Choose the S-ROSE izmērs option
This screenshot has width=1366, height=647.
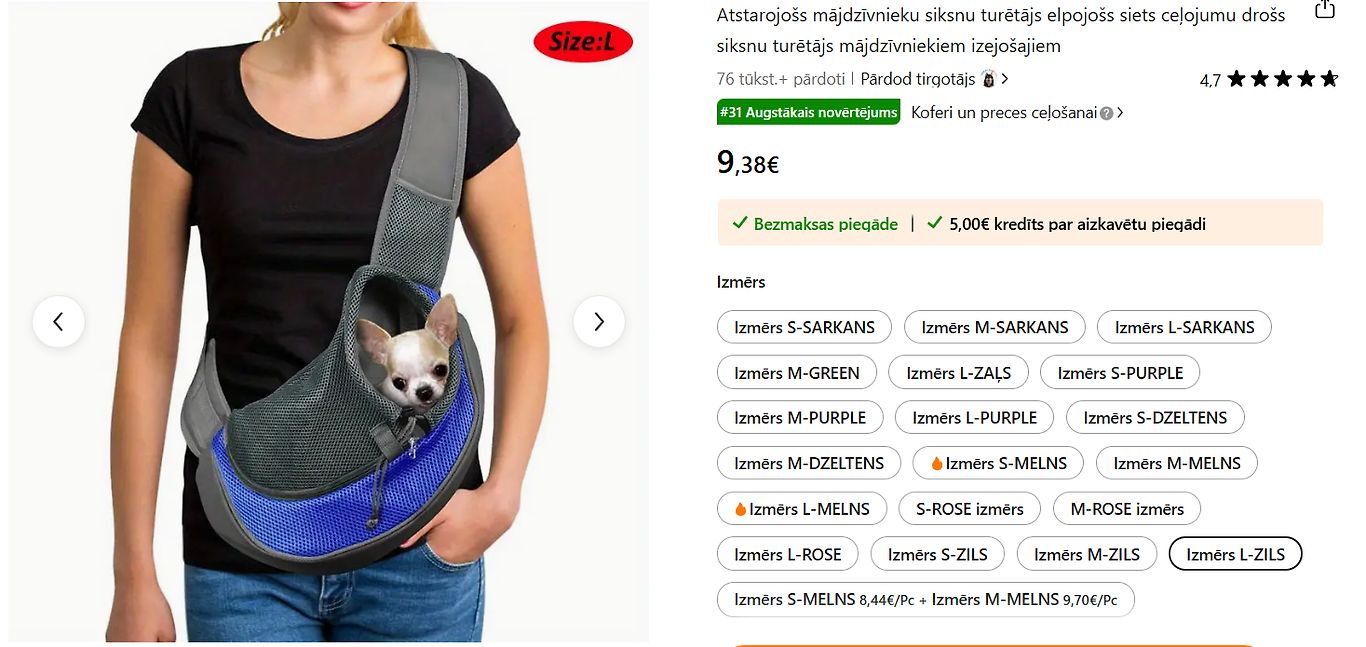(970, 509)
